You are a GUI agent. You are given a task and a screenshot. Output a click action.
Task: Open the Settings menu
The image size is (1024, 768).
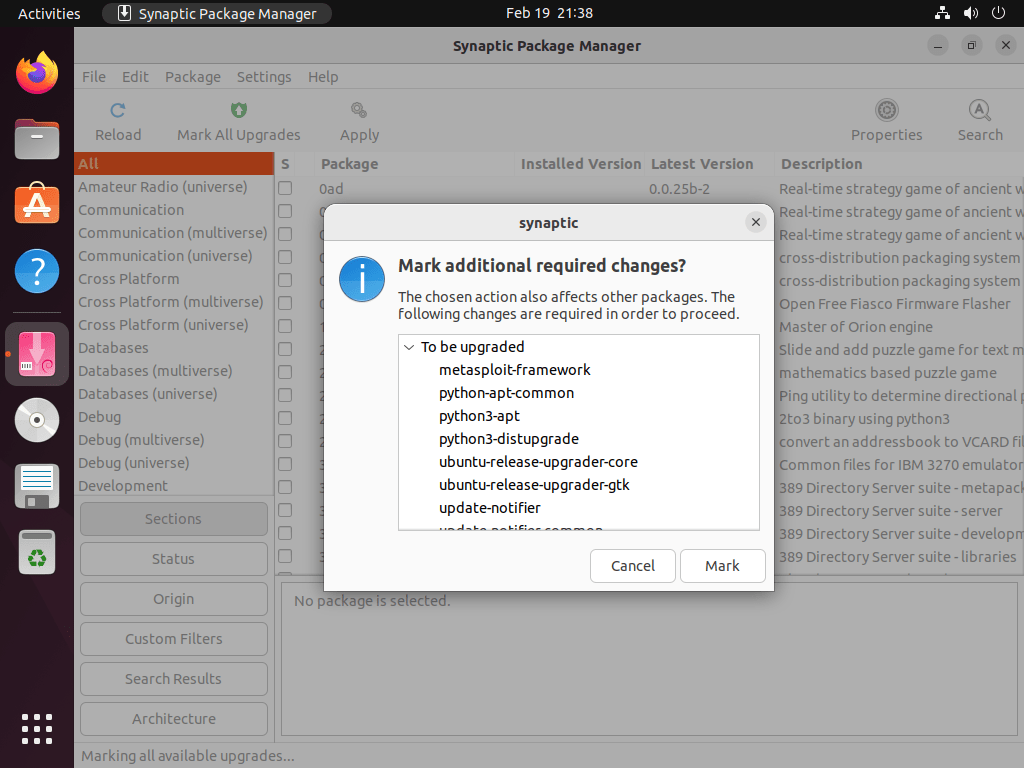point(264,77)
